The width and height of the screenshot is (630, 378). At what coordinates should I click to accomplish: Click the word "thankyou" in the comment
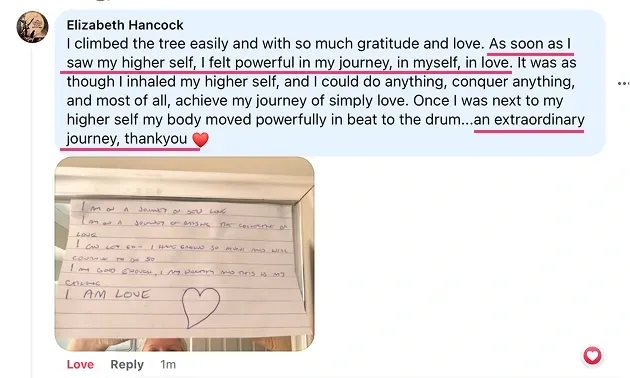click(x=156, y=139)
